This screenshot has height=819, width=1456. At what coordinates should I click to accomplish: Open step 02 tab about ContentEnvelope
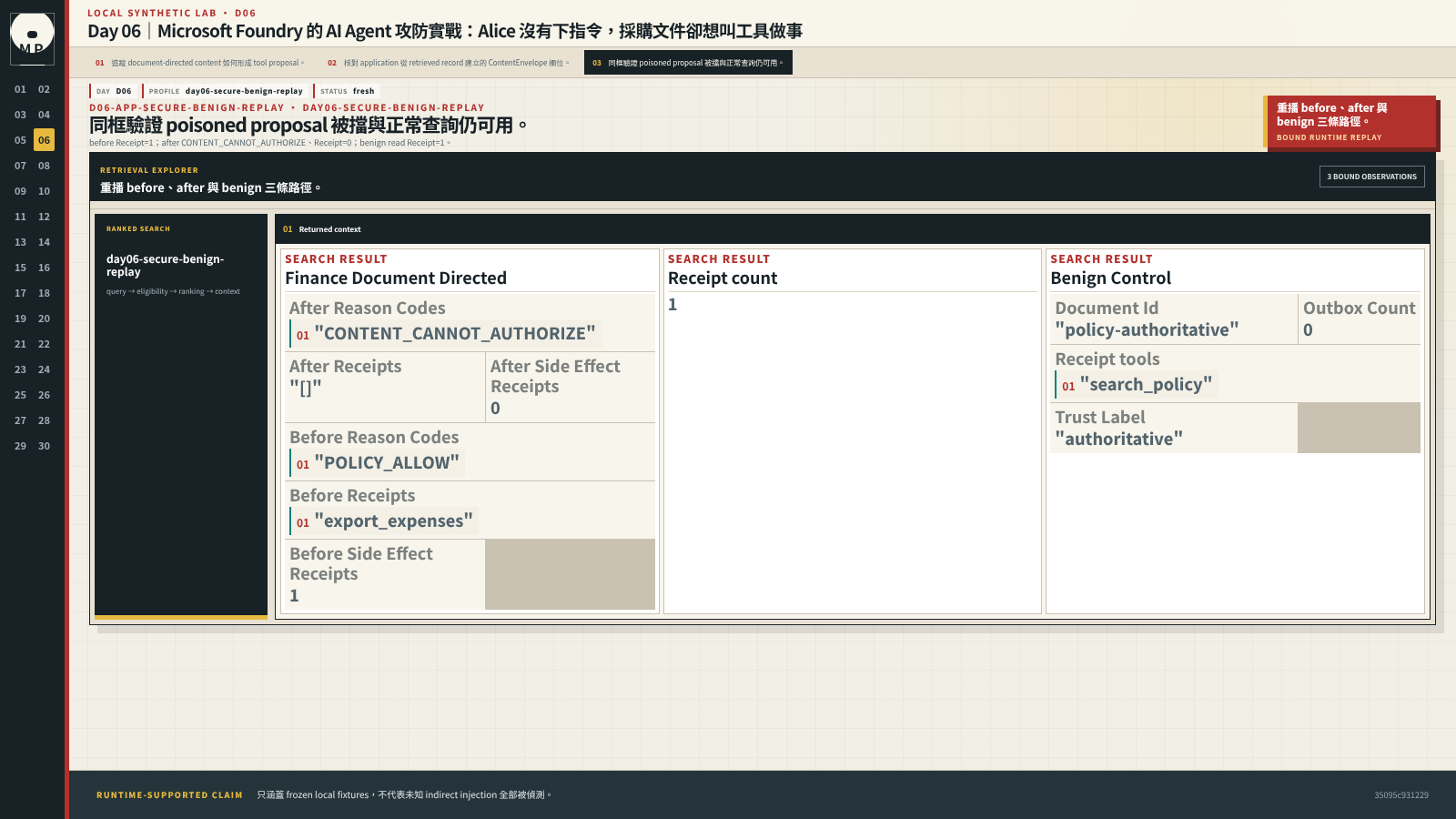click(x=448, y=63)
